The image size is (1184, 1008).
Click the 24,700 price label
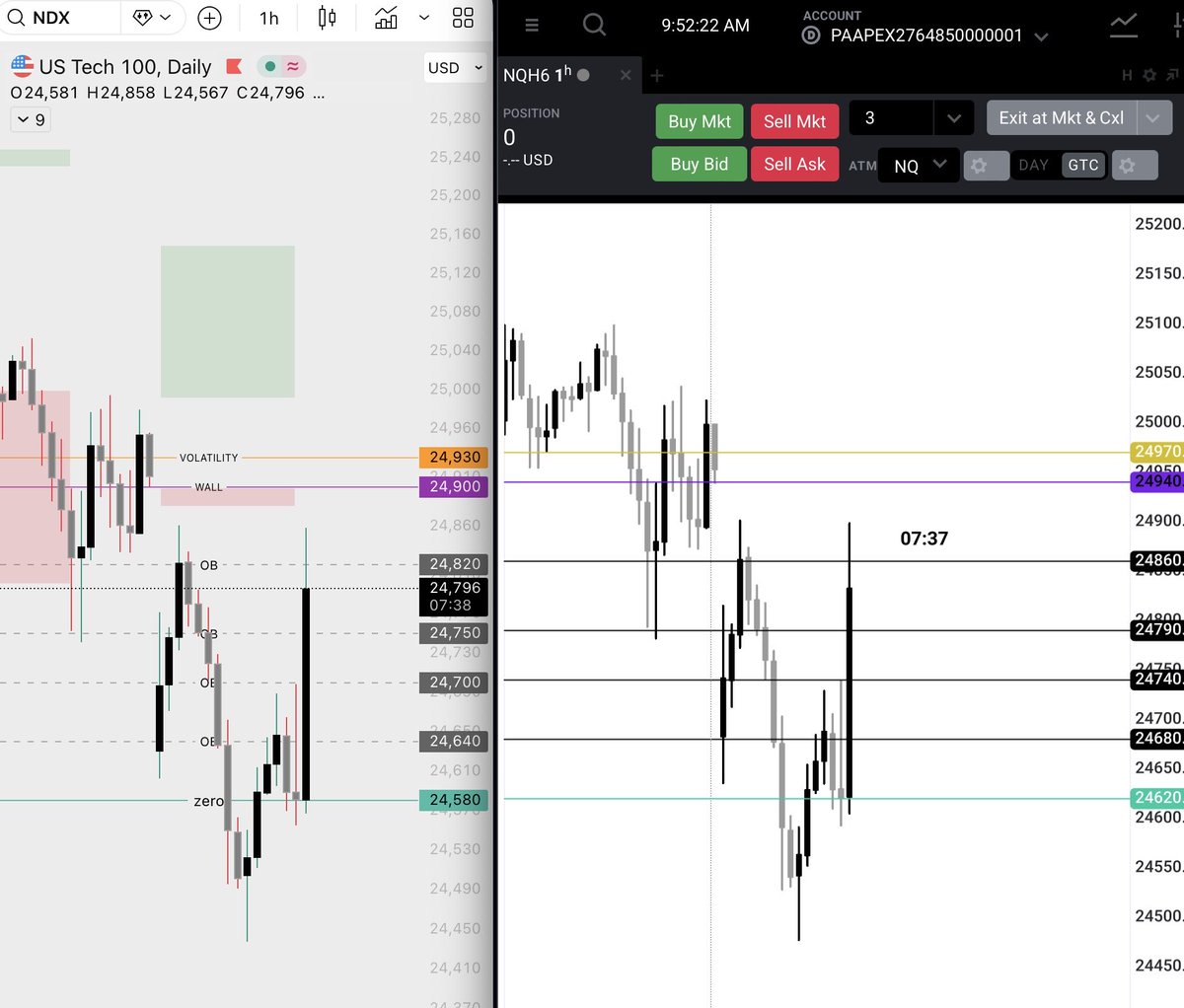click(x=454, y=683)
